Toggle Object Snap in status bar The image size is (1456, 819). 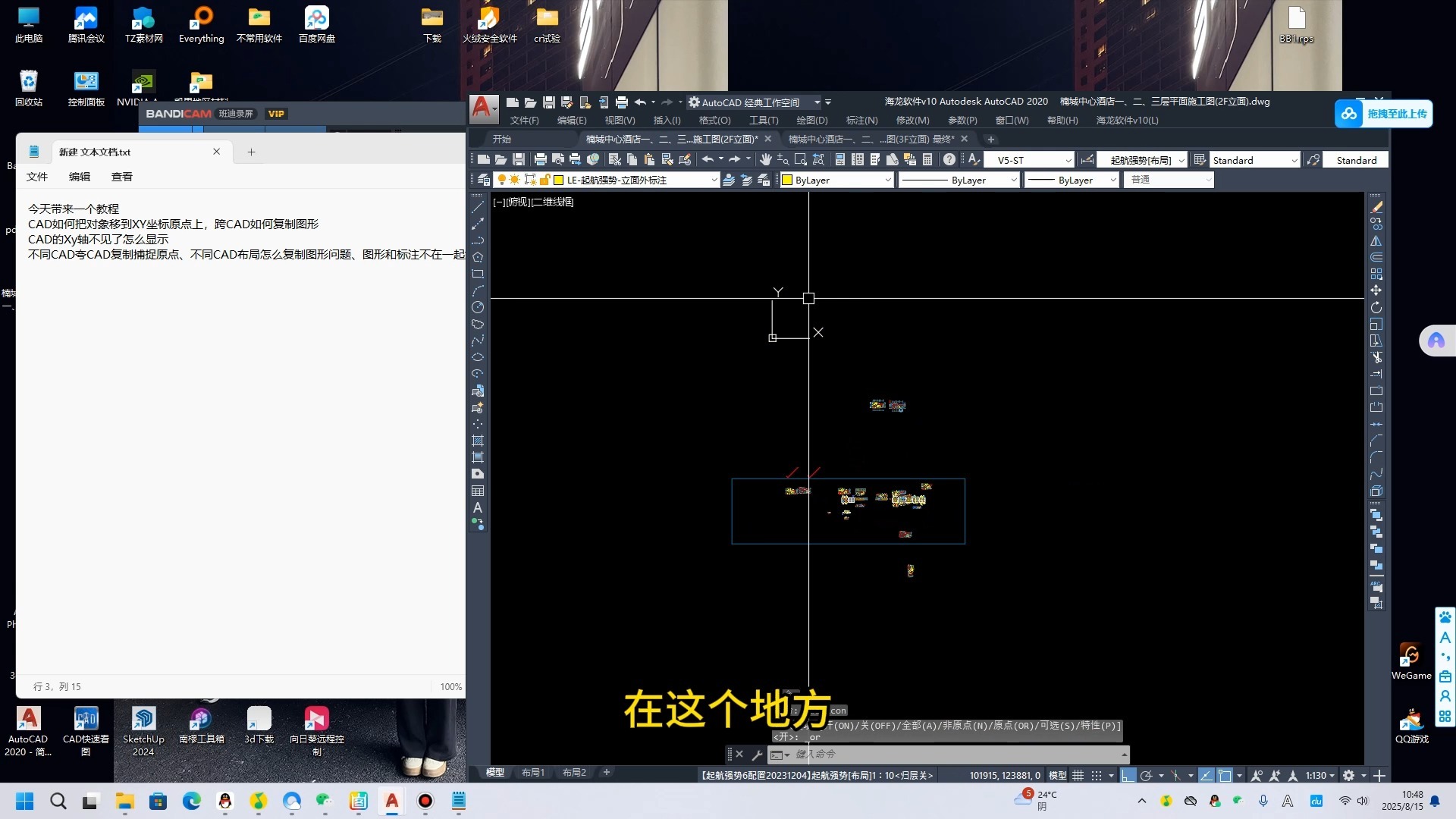(x=1224, y=775)
